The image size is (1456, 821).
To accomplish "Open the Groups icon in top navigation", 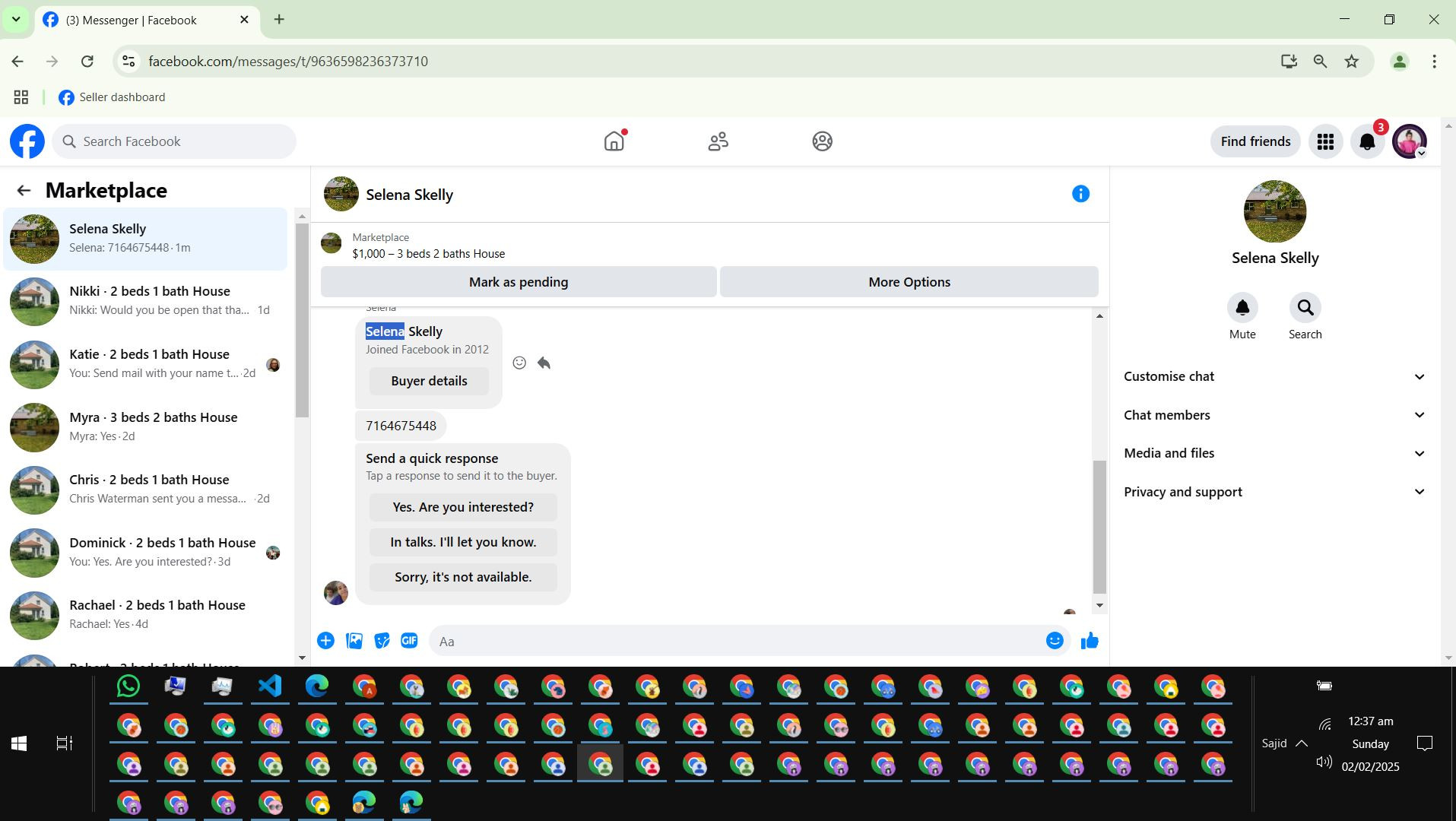I will point(822,141).
